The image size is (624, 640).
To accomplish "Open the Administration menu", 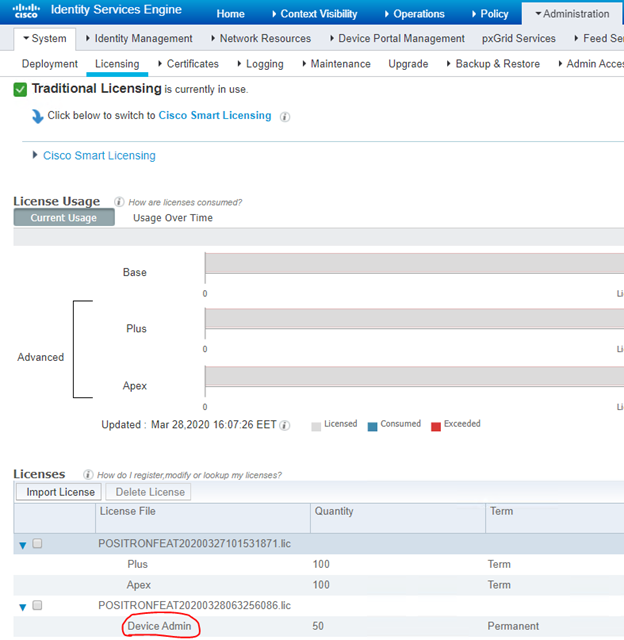I will (x=572, y=14).
